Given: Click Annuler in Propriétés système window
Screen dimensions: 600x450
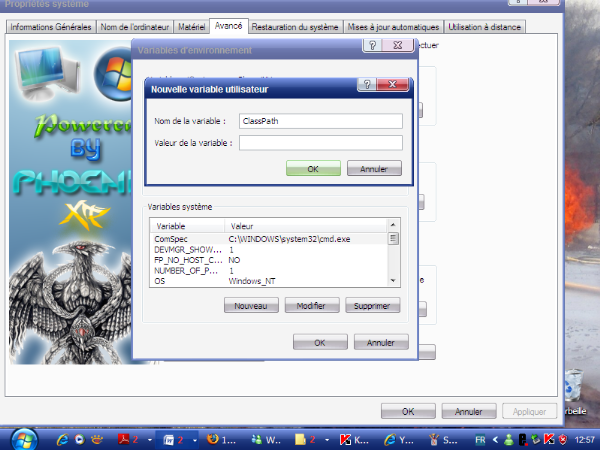Looking at the screenshot, I should coord(469,411).
